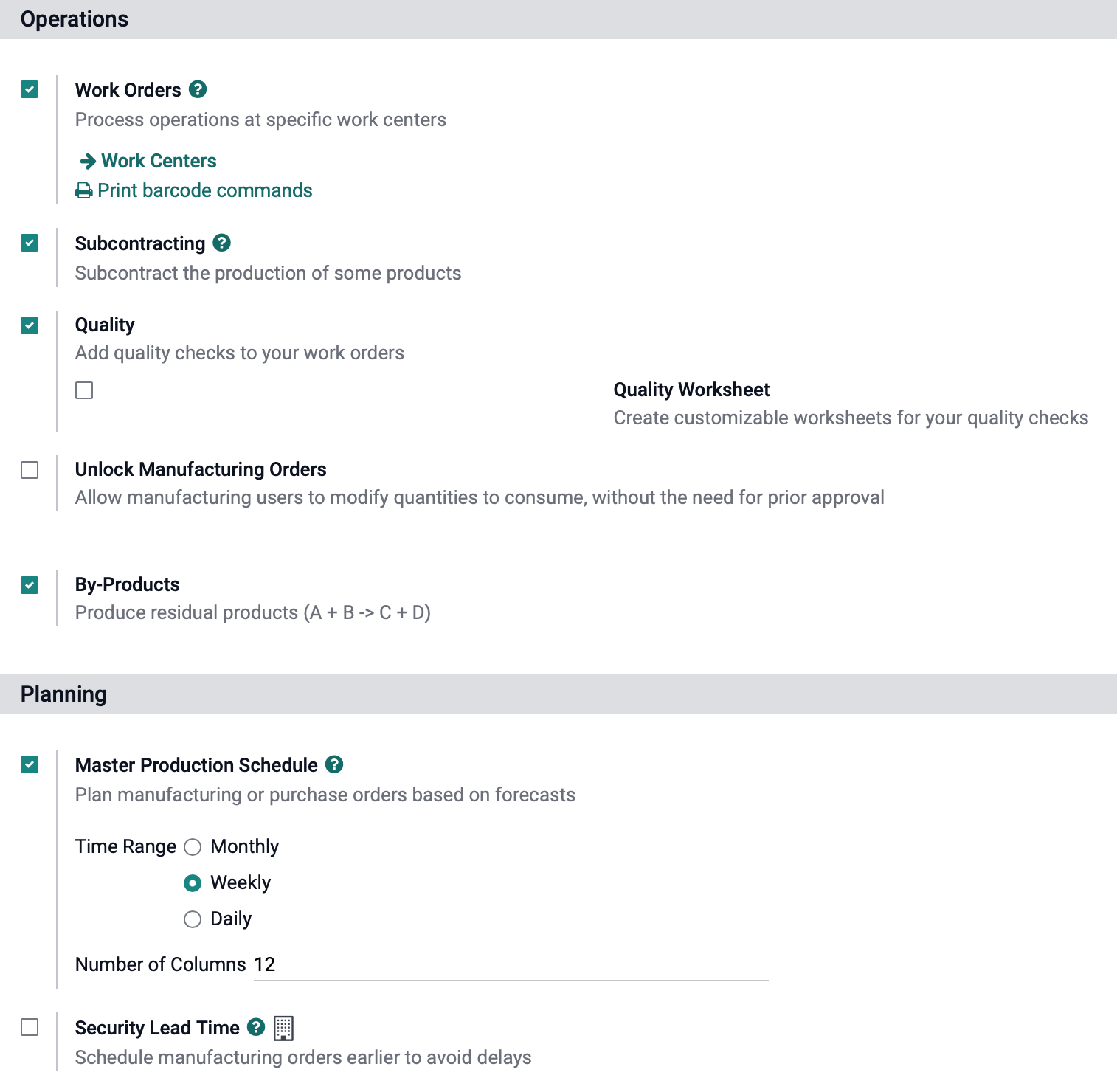Disable Master Production Schedule checkbox
Image resolution: width=1117 pixels, height=1092 pixels.
[30, 764]
